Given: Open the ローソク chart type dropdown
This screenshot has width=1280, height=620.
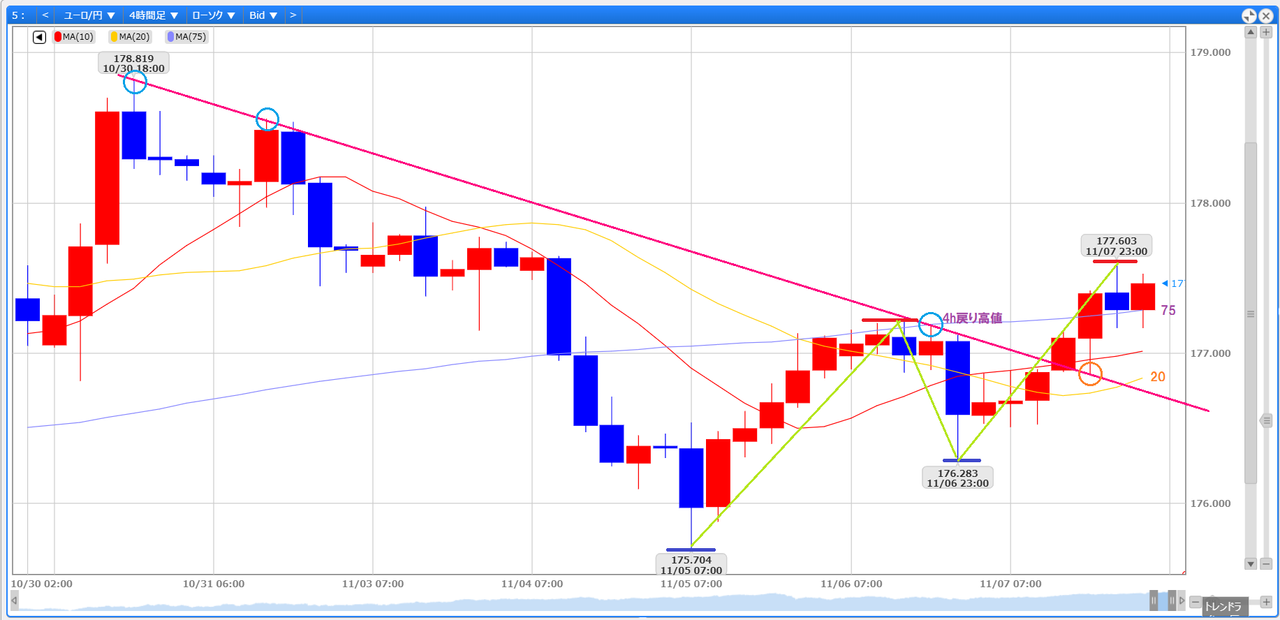Looking at the screenshot, I should coord(213,15).
